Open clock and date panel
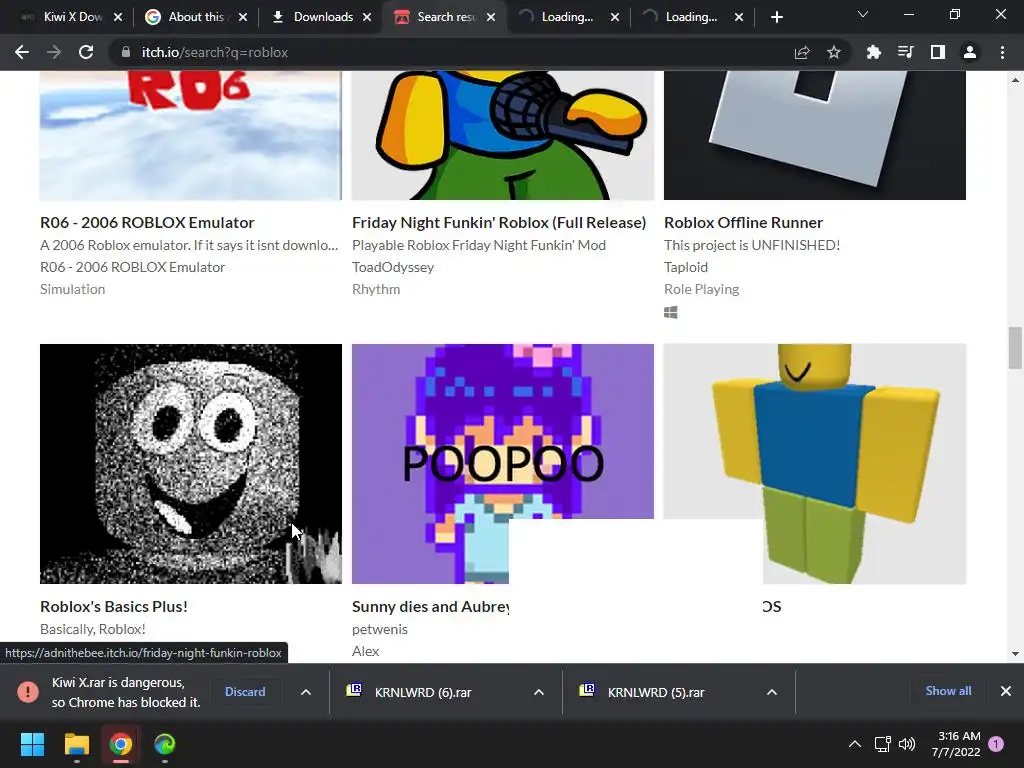 (x=955, y=744)
